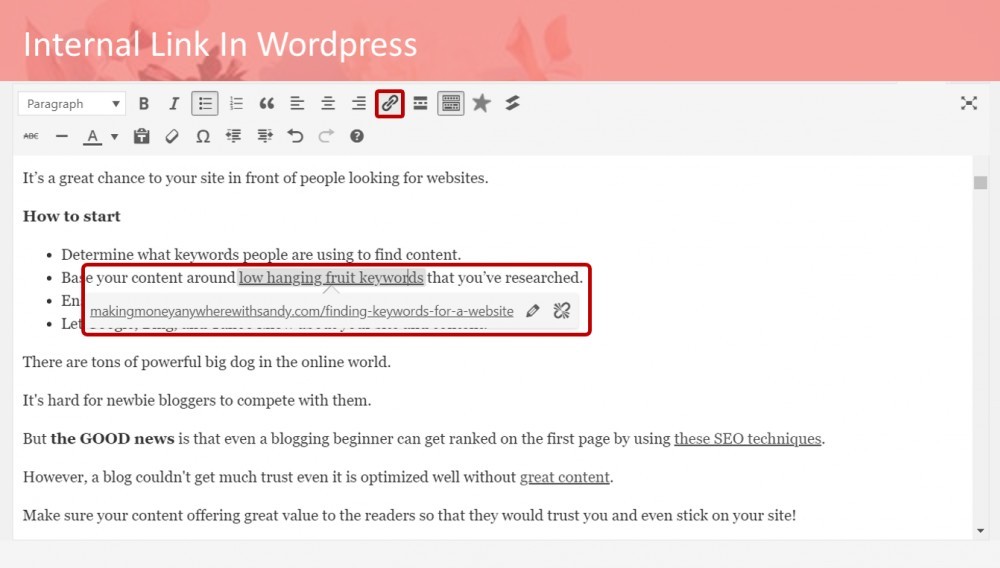
Task: Toggle Paste as text mode
Action: tap(142, 136)
